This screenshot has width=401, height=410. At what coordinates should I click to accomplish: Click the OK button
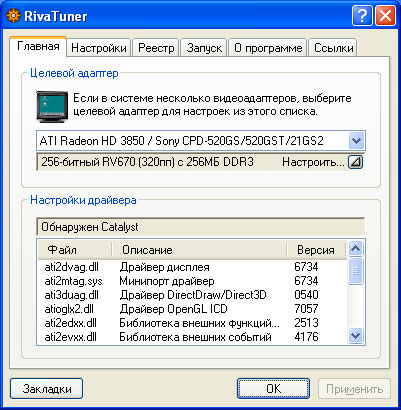273,389
